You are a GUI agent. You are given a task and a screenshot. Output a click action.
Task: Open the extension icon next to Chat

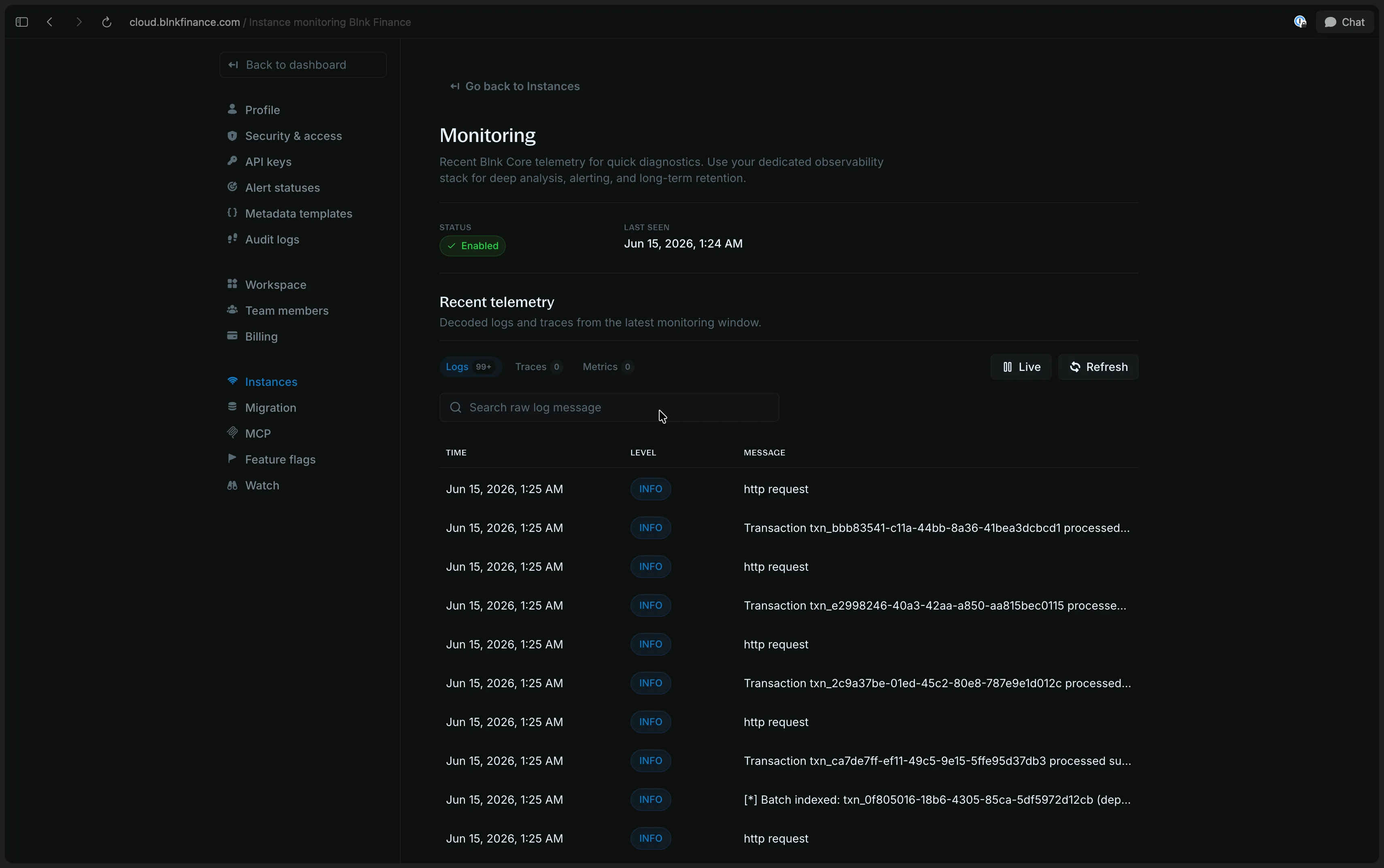(x=1300, y=22)
